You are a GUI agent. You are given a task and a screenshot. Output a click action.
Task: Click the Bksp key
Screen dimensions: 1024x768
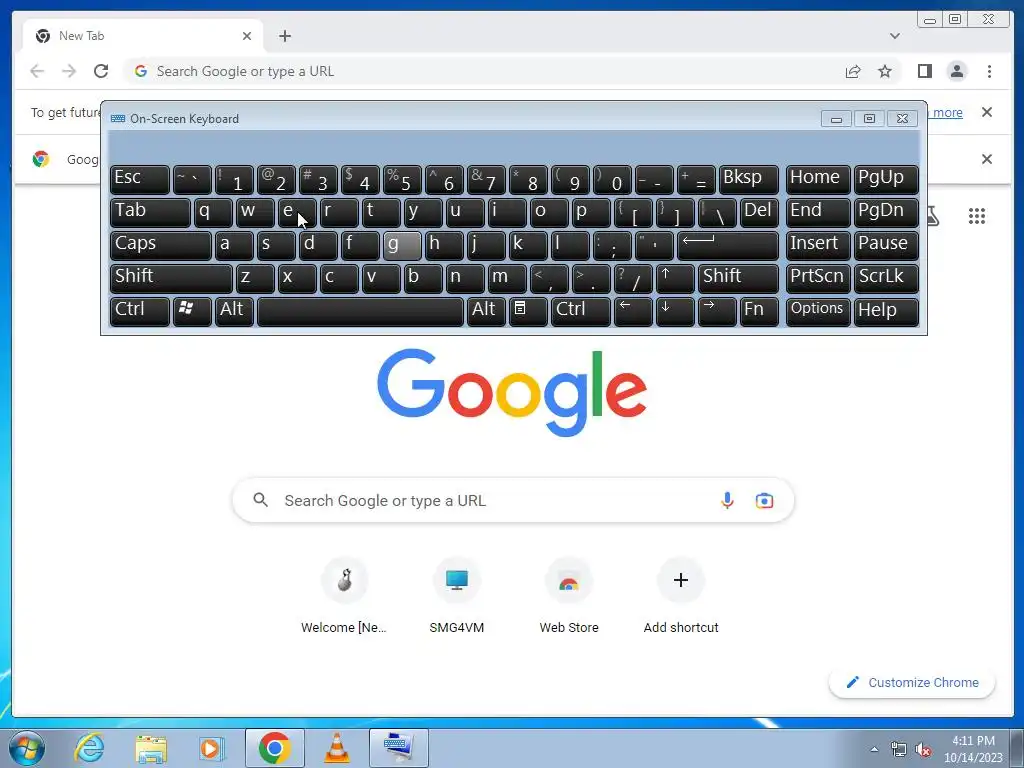748,179
